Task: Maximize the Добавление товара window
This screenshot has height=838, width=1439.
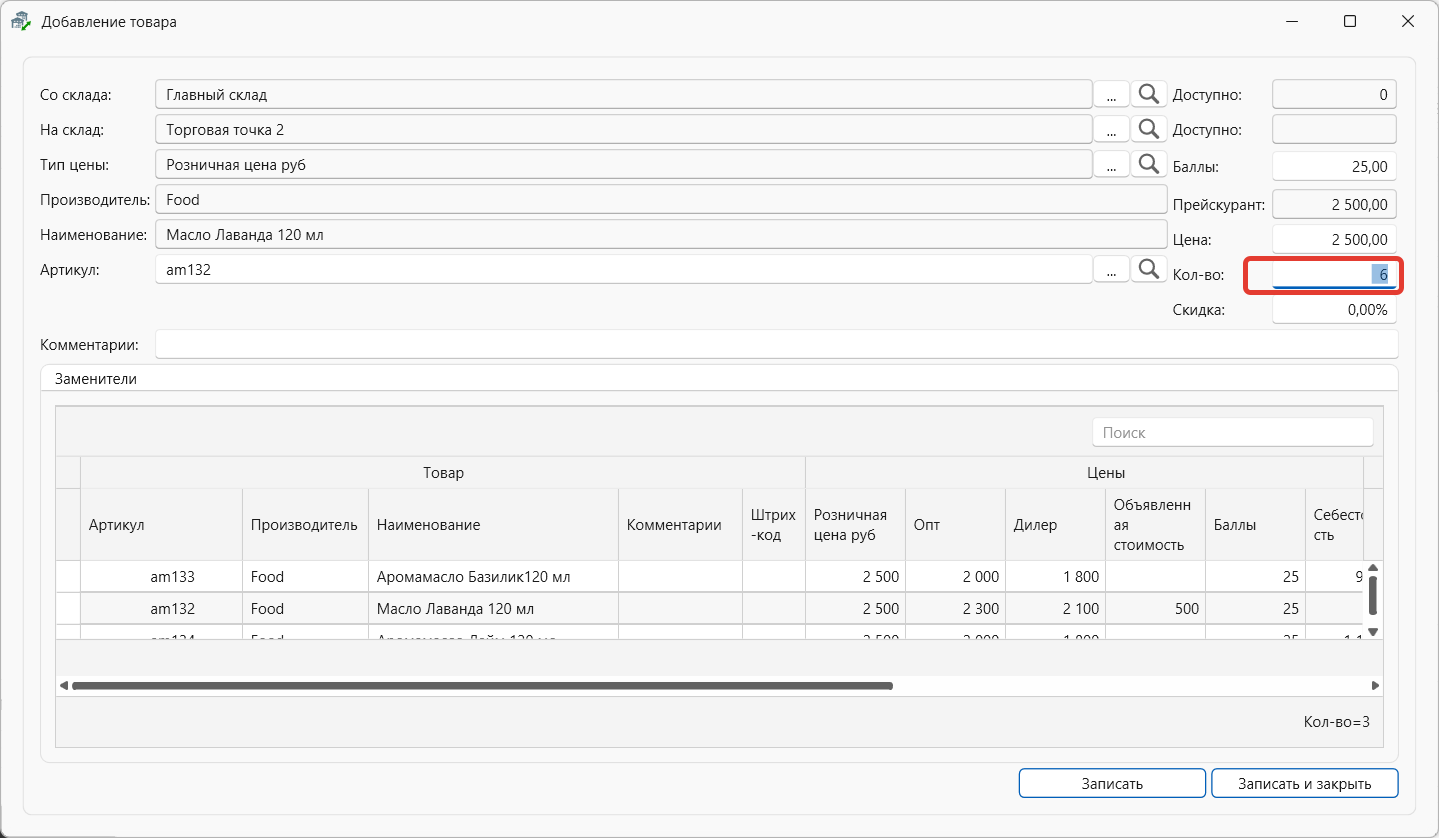Action: [1350, 21]
